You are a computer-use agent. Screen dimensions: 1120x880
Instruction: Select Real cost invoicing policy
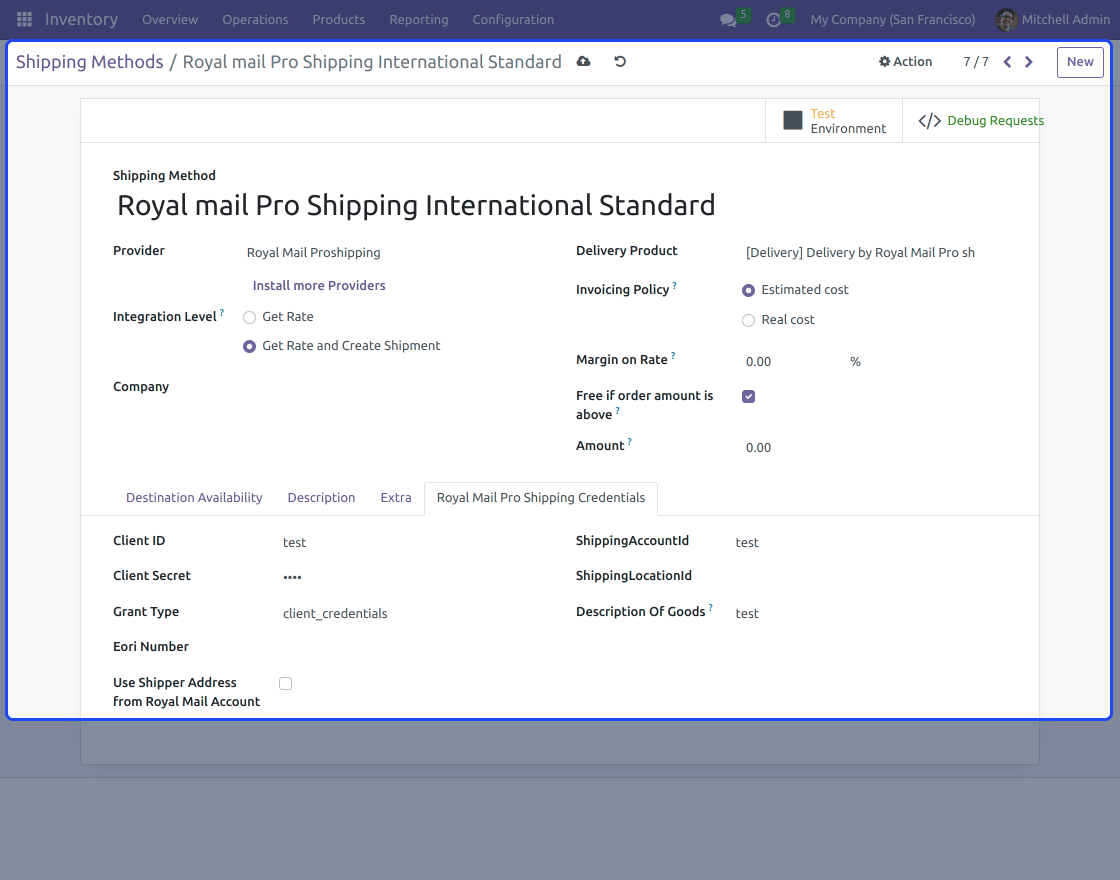pyautogui.click(x=749, y=320)
